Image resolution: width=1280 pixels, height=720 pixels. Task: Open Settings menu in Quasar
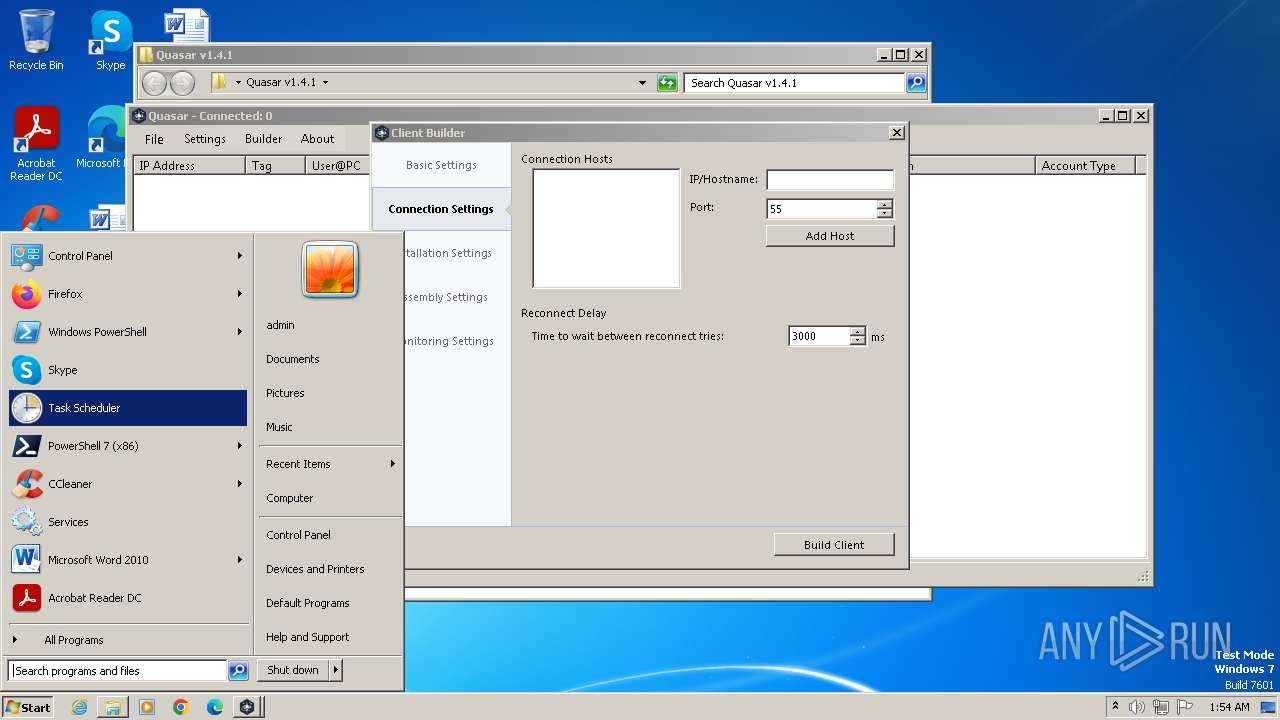pyautogui.click(x=205, y=139)
